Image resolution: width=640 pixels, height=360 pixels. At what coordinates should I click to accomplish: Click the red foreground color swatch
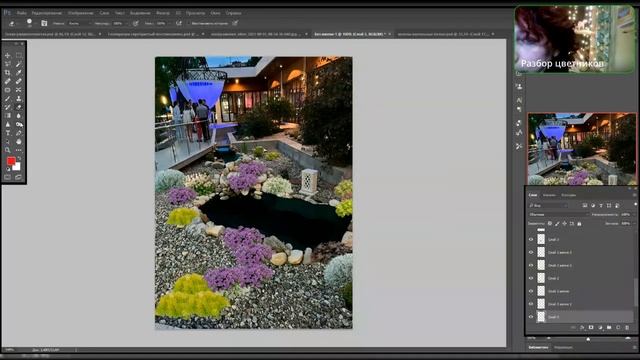[x=11, y=161]
